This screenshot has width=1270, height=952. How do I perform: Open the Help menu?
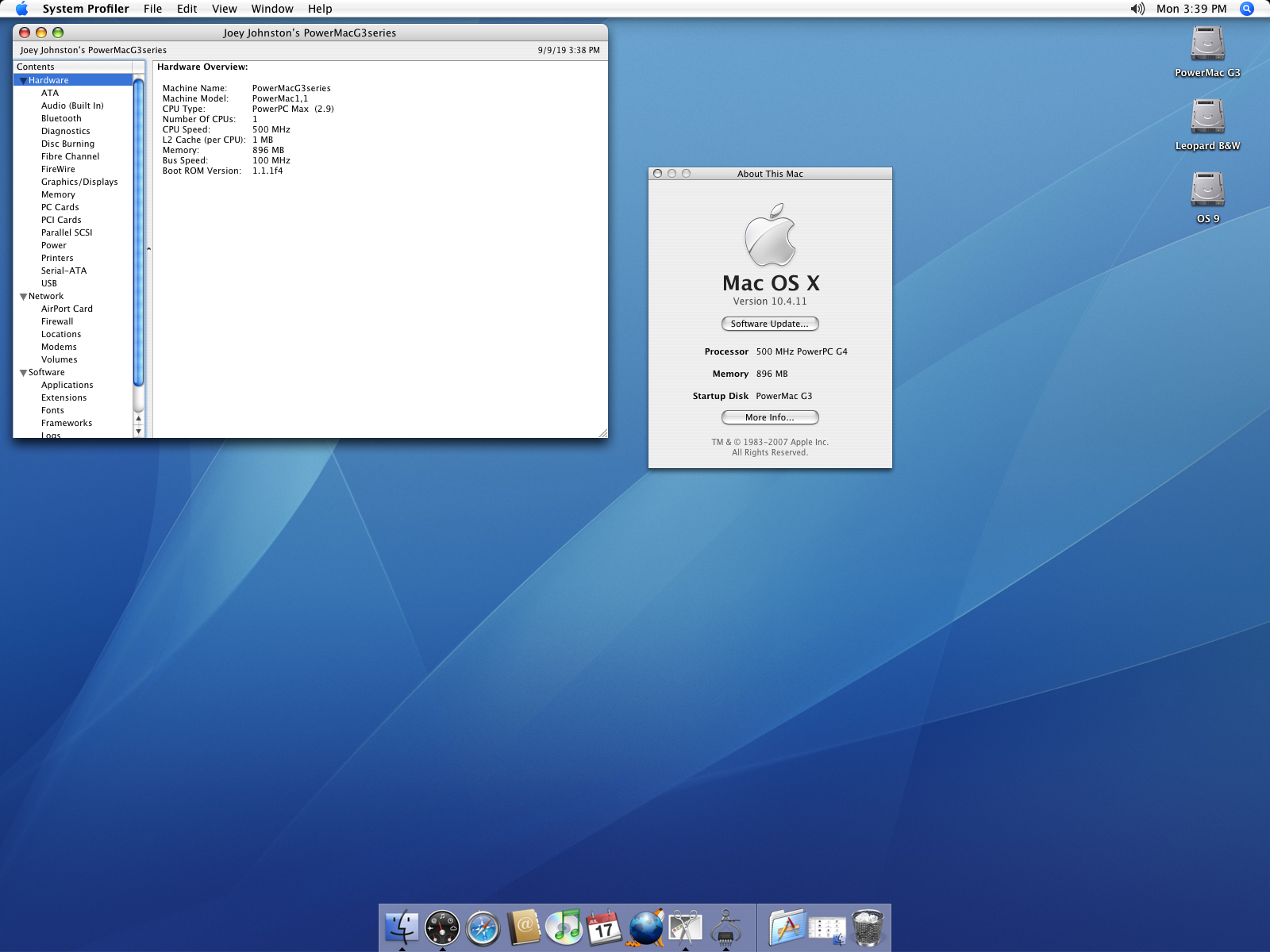[320, 9]
